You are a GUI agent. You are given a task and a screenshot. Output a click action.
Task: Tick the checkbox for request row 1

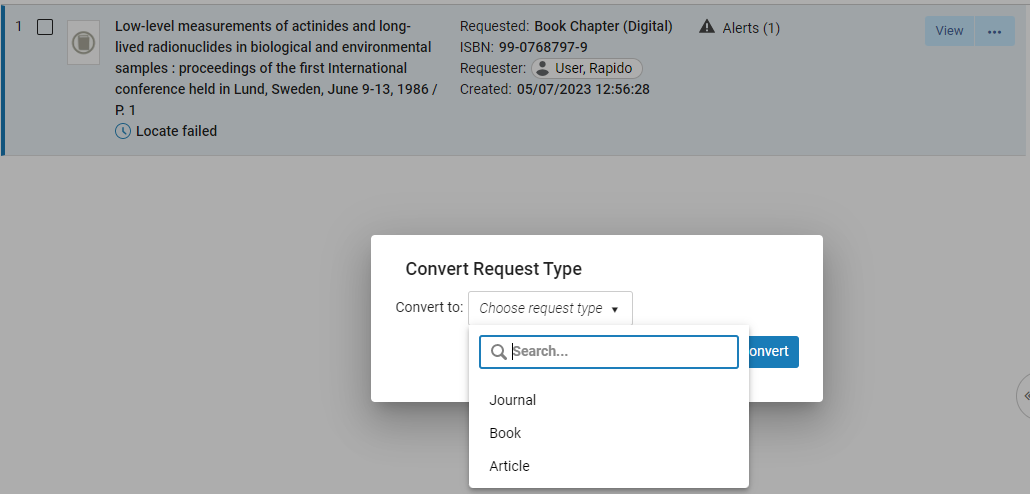[45, 27]
